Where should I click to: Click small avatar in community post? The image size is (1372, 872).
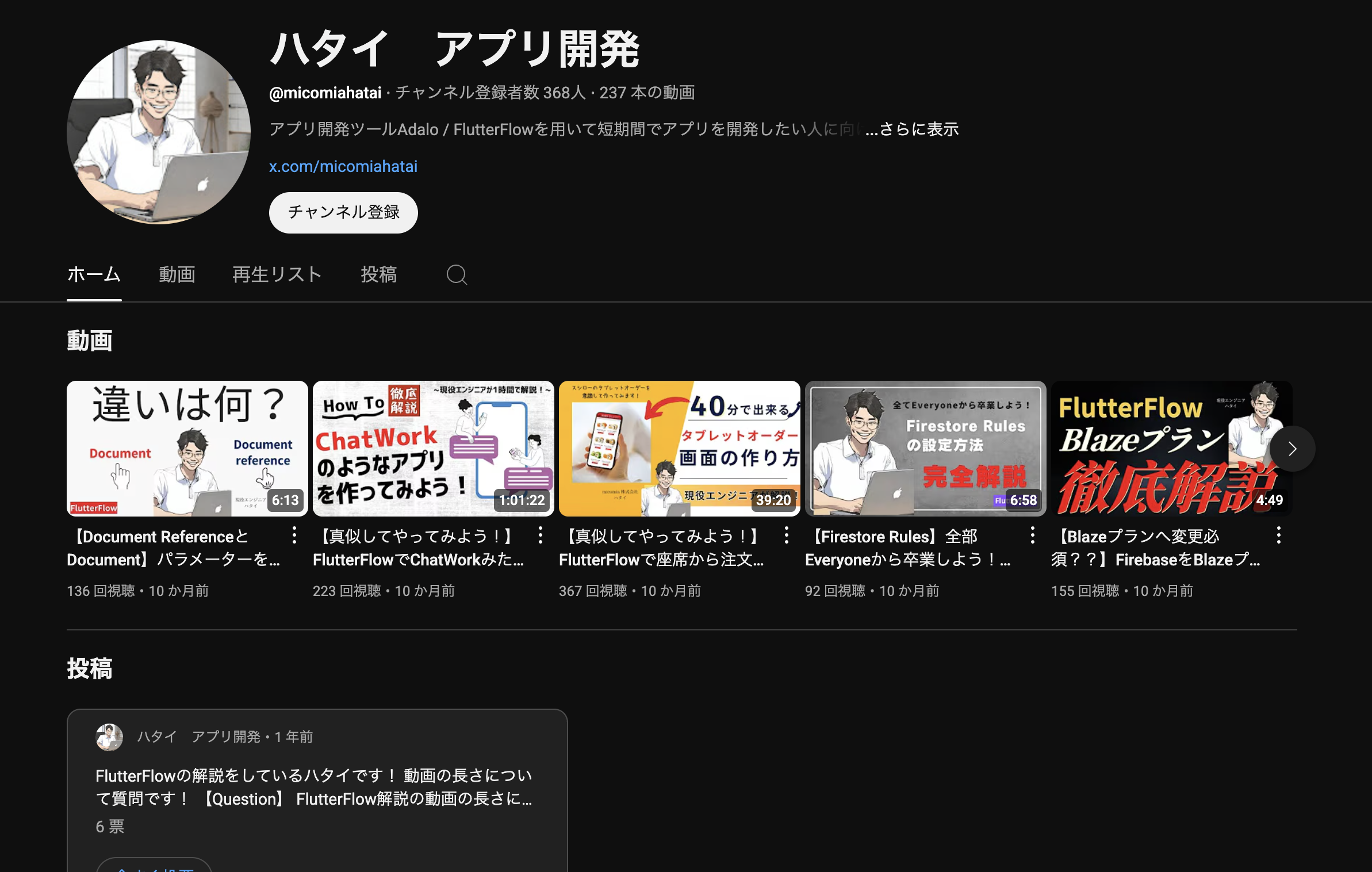[x=109, y=737]
